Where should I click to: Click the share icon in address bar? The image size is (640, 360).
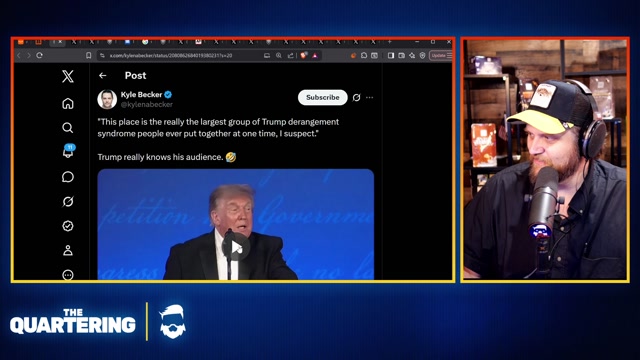pyautogui.click(x=291, y=56)
